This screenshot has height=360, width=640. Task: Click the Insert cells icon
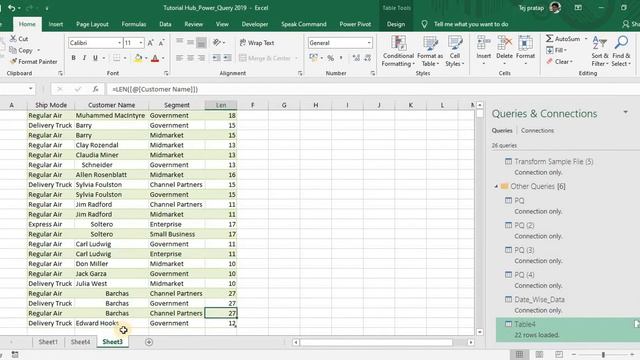[484, 43]
